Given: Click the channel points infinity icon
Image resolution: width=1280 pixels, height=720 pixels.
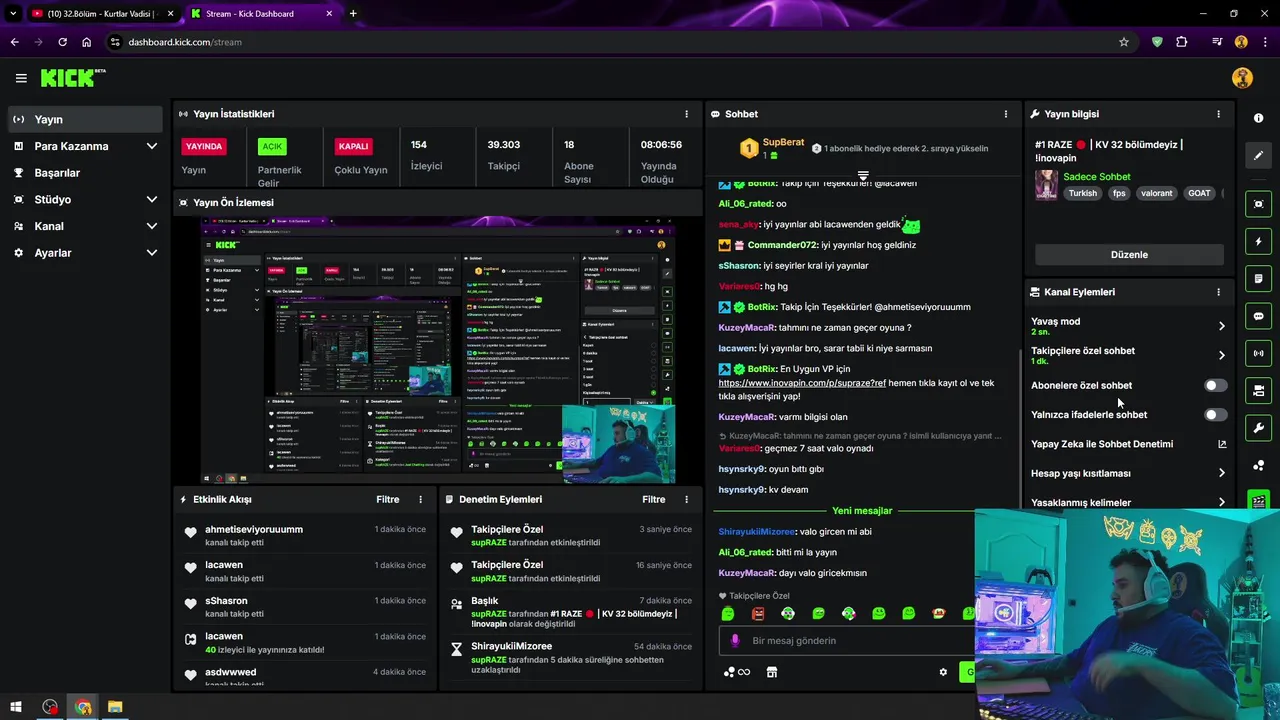Looking at the screenshot, I should (x=737, y=672).
